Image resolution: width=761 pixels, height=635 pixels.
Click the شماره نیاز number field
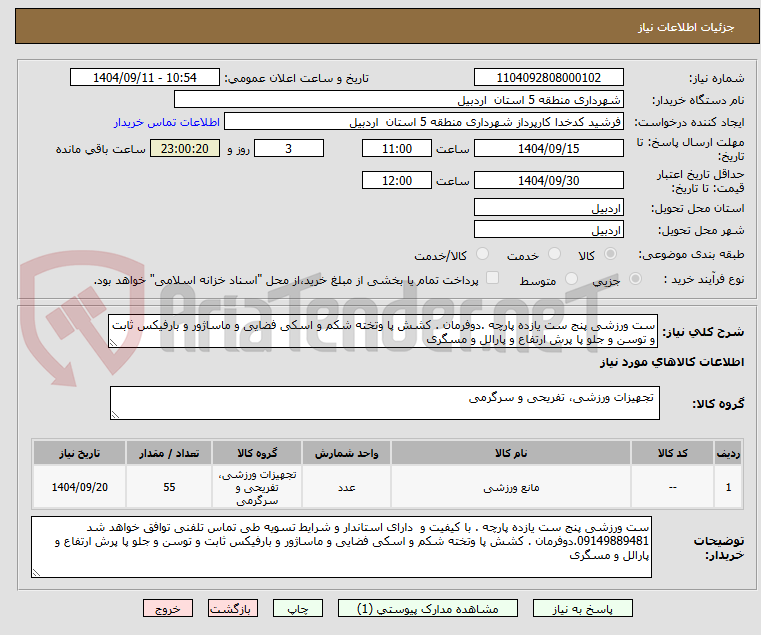coord(548,77)
